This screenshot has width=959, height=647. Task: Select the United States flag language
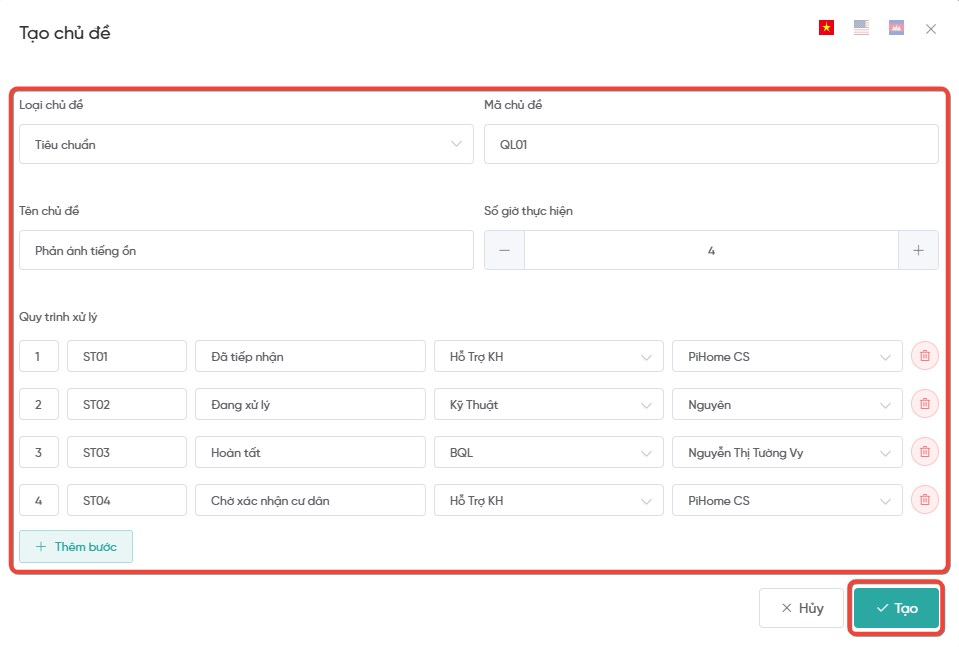(x=861, y=28)
